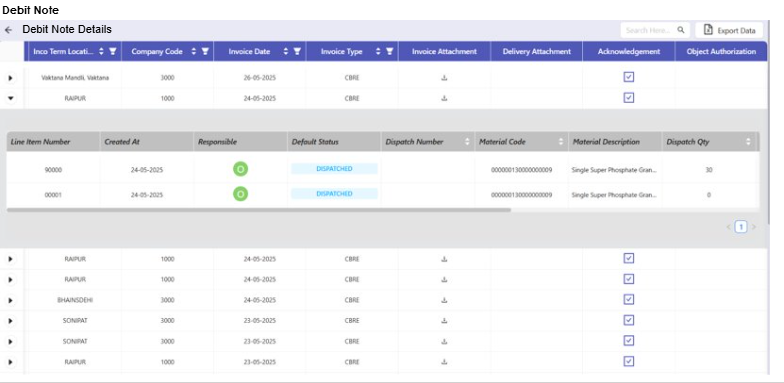Select the 26-05-2025 invoice date cell

pos(260,78)
